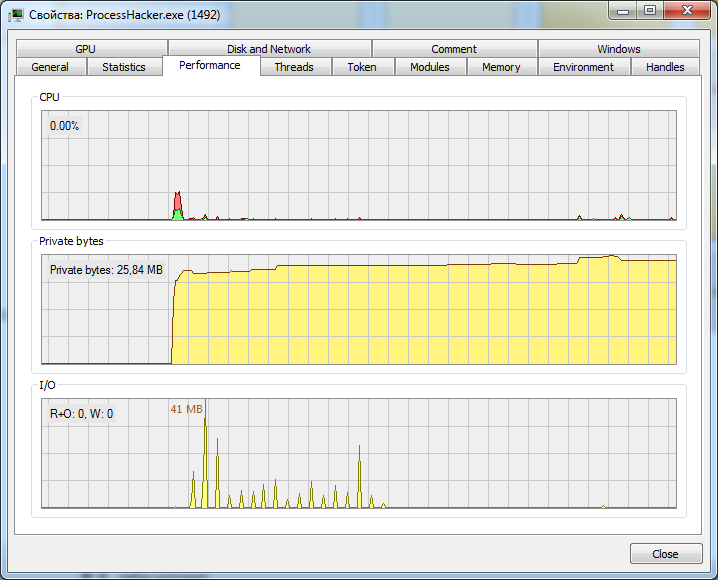Open the Memory tab
Image resolution: width=718 pixels, height=580 pixels.
(502, 67)
